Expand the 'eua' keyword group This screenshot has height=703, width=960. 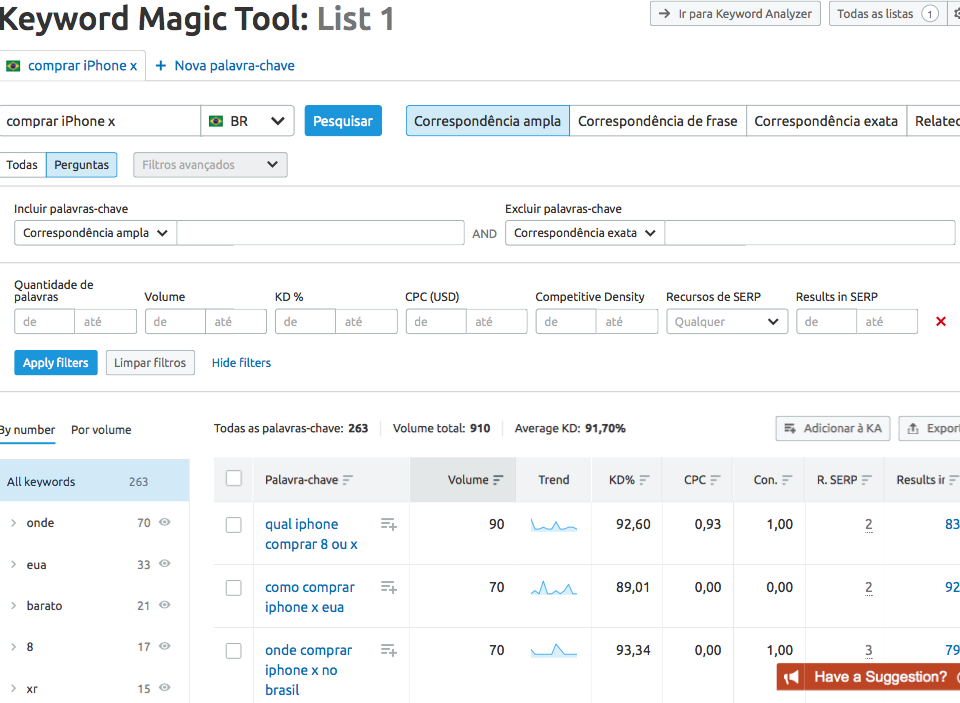pos(13,565)
